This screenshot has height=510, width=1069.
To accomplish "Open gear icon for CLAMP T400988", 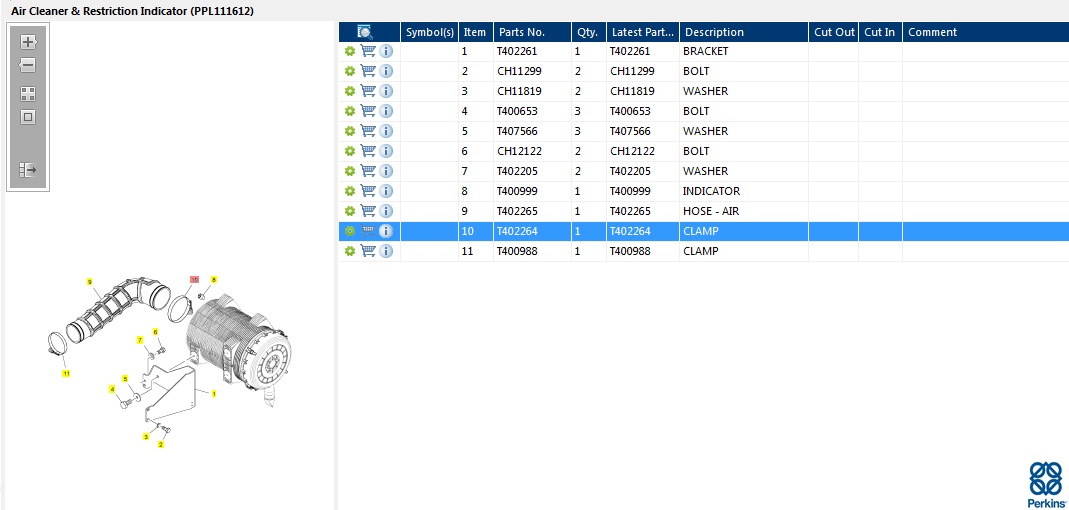I will [x=350, y=251].
